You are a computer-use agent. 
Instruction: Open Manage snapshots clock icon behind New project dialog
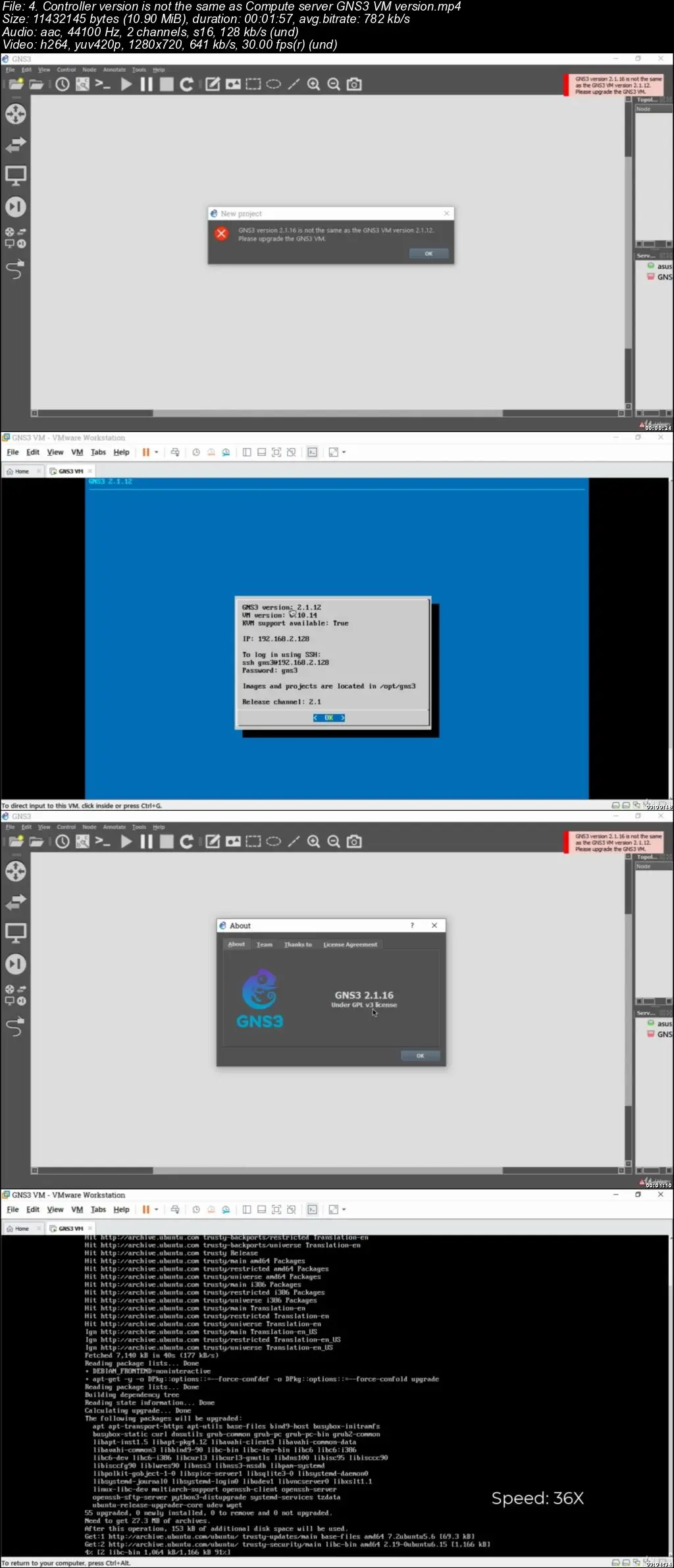tap(63, 84)
